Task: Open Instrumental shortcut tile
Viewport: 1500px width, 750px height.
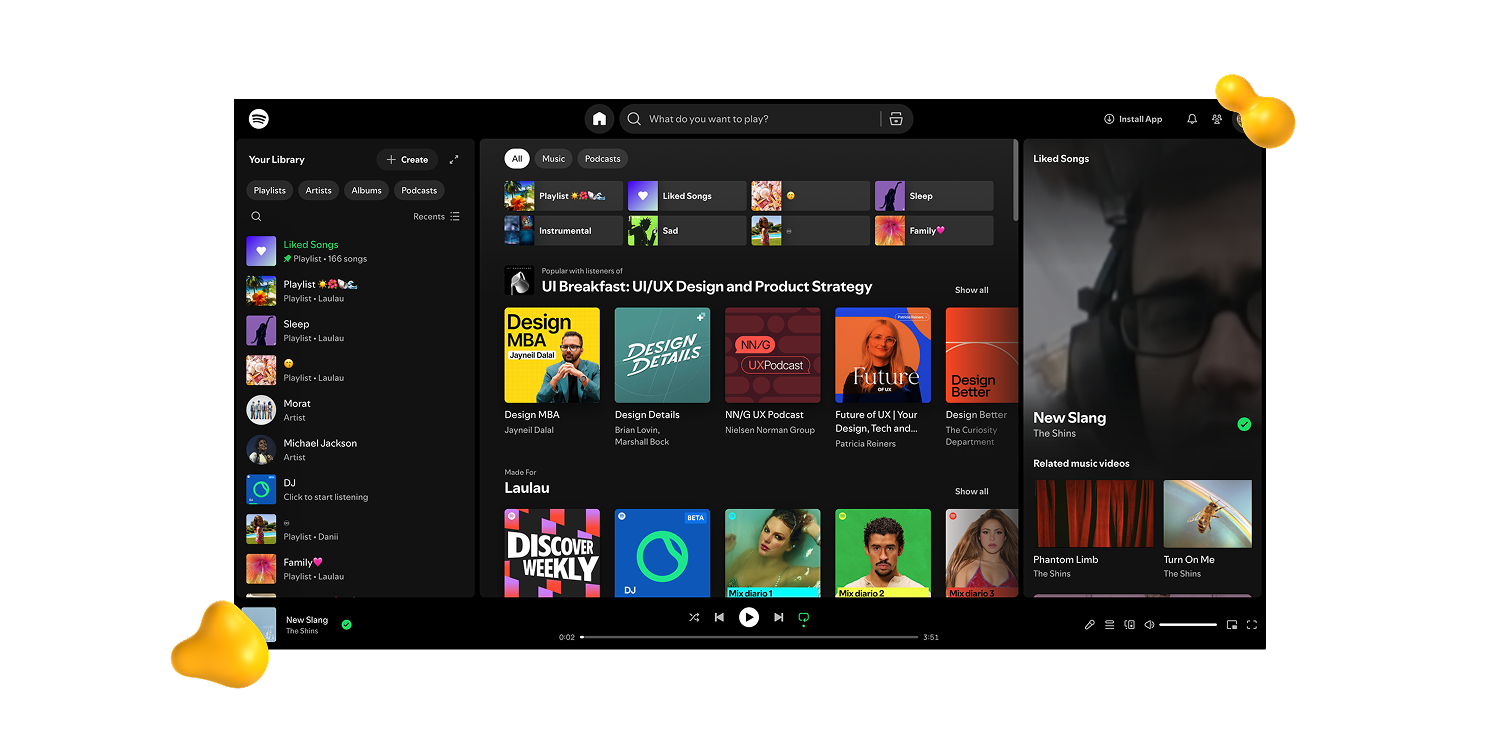Action: click(x=563, y=230)
